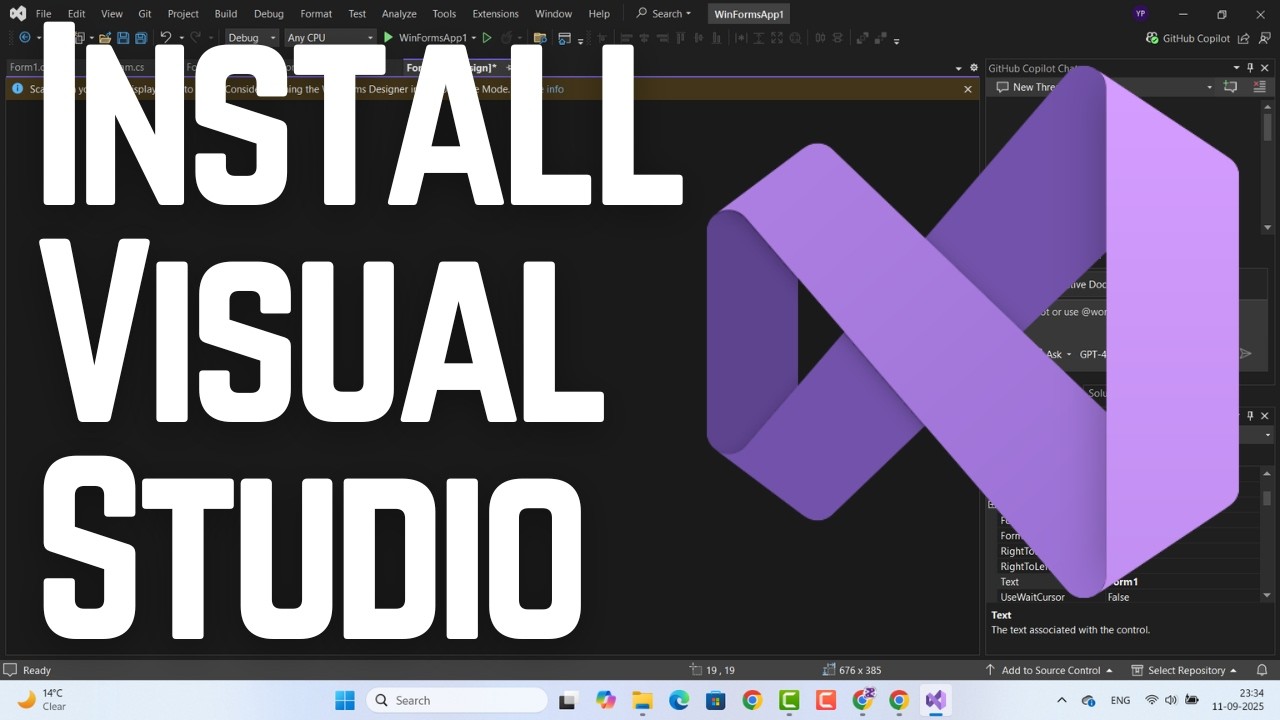Open the document tab gear settings icon
Viewport: 1280px width, 720px height.
coord(974,68)
